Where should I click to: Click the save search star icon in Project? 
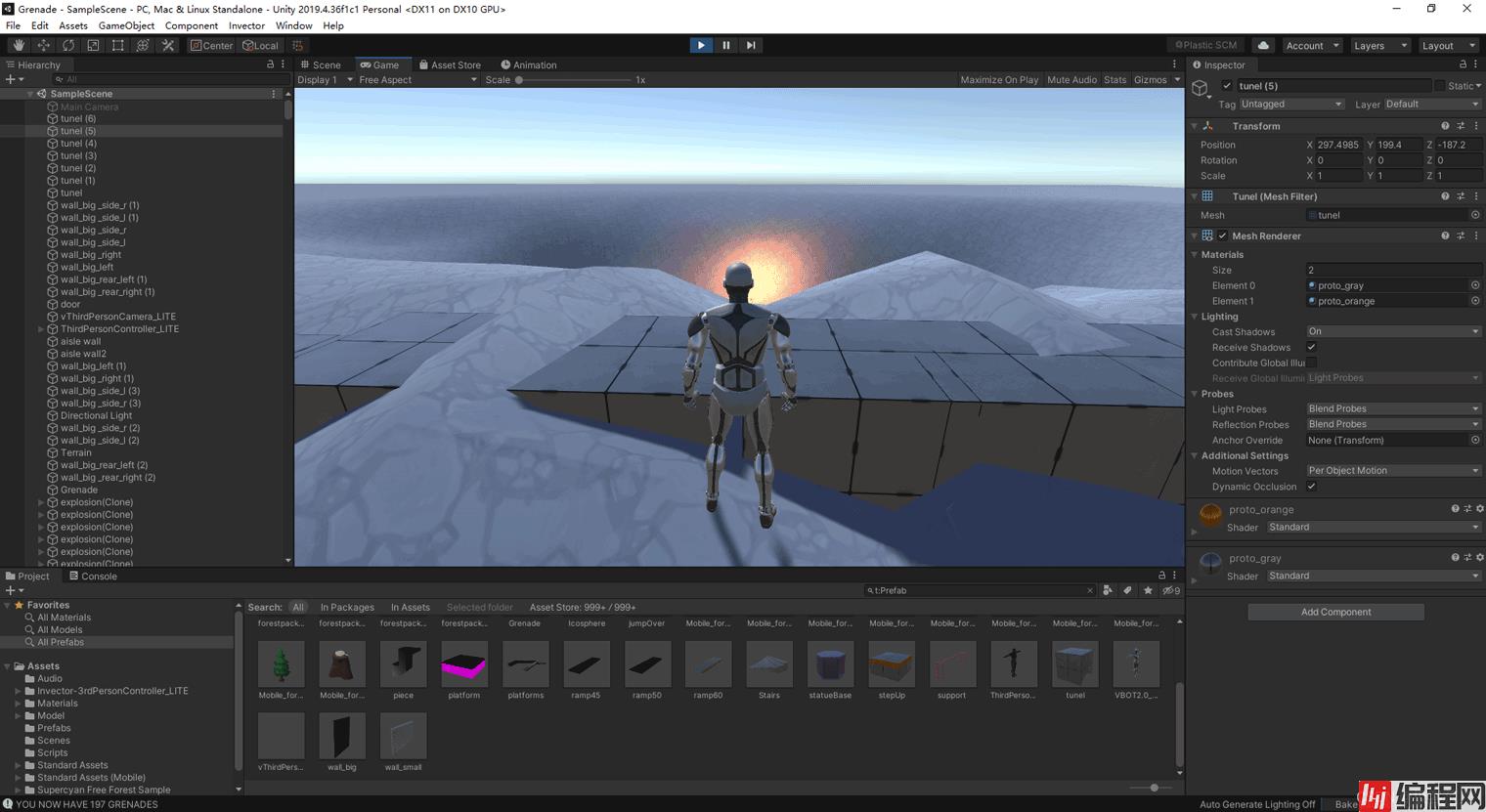pos(1148,590)
